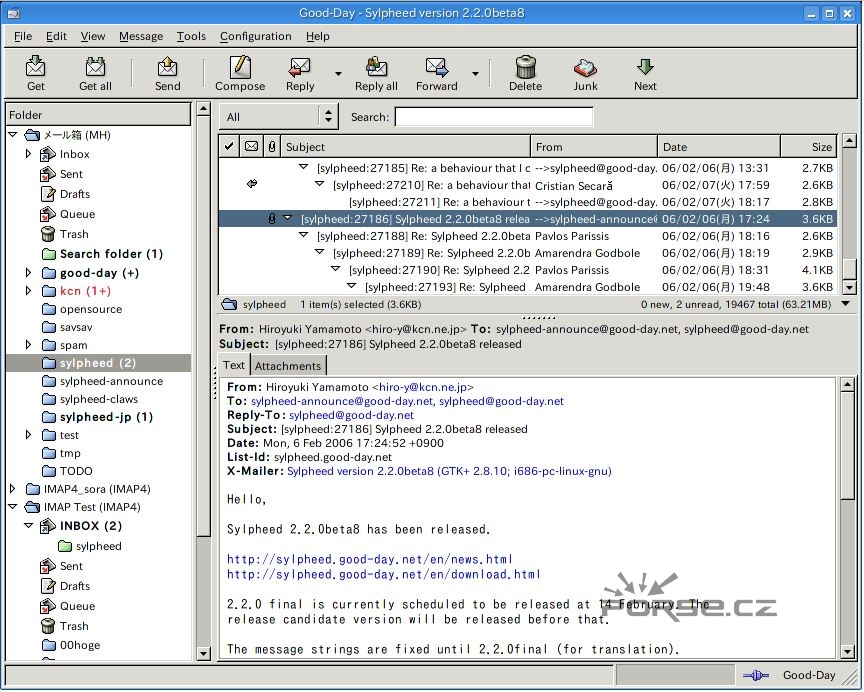
Task: Click hiro-y@kcn.ne.jp address in message body
Action: [423, 387]
